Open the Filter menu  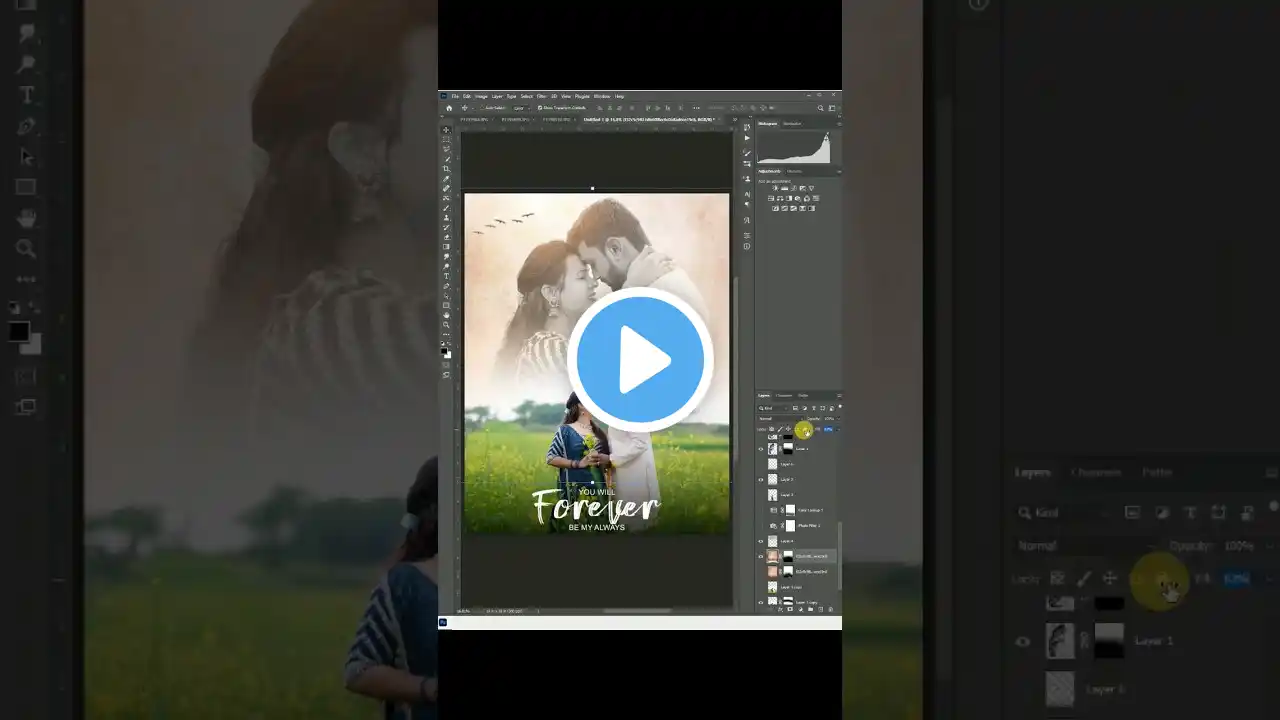click(x=543, y=96)
